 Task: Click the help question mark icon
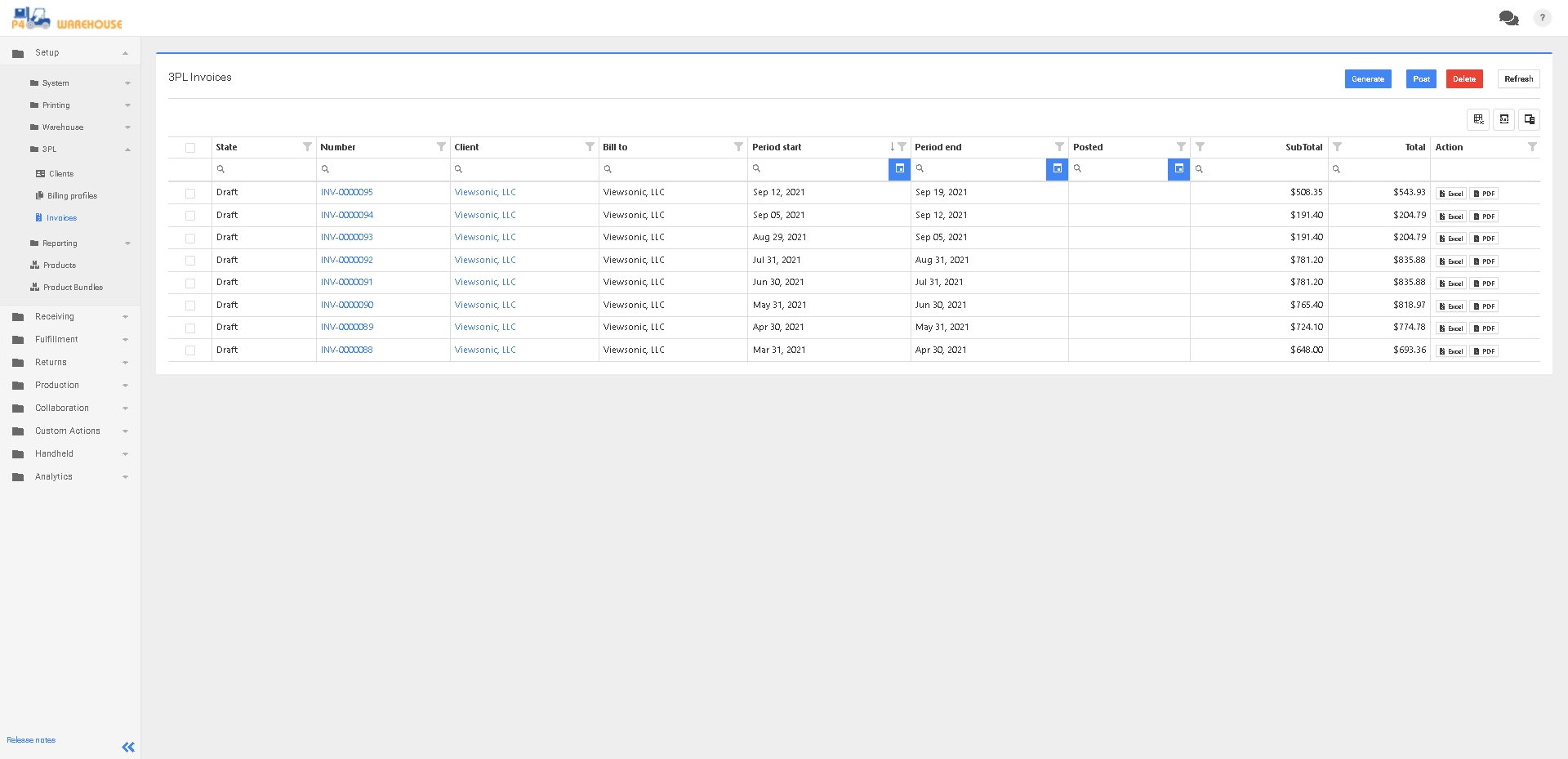pos(1542,18)
